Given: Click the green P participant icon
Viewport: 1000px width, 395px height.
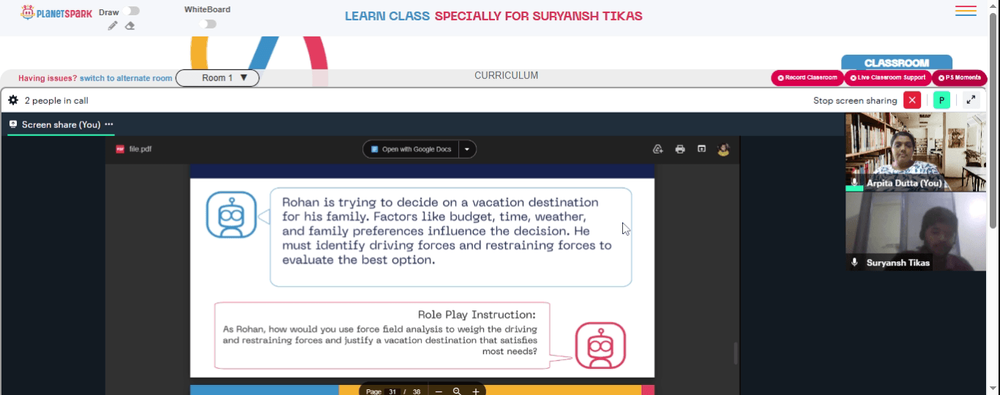Looking at the screenshot, I should pyautogui.click(x=941, y=100).
